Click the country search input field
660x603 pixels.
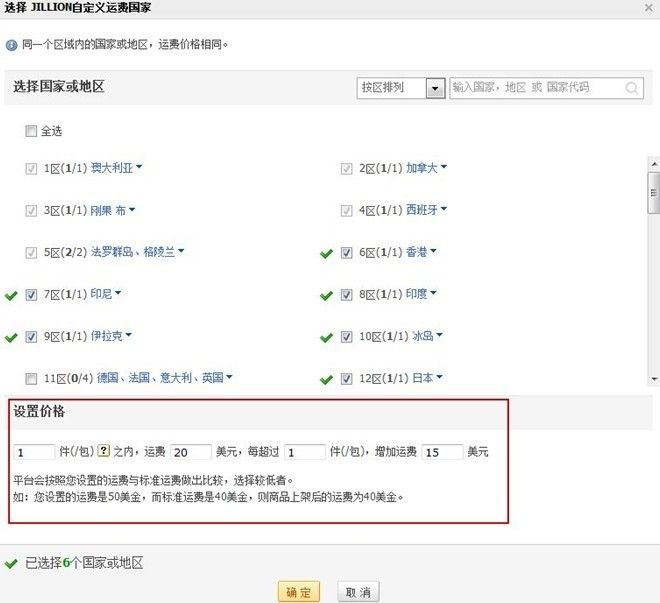point(546,88)
